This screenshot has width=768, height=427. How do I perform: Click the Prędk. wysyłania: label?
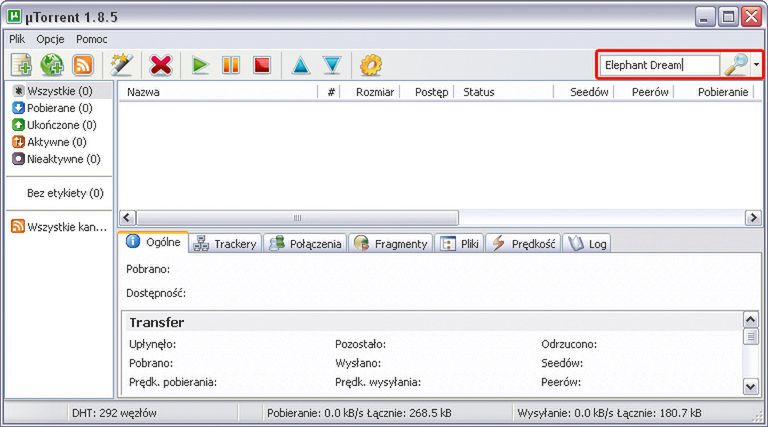pyautogui.click(x=378, y=382)
